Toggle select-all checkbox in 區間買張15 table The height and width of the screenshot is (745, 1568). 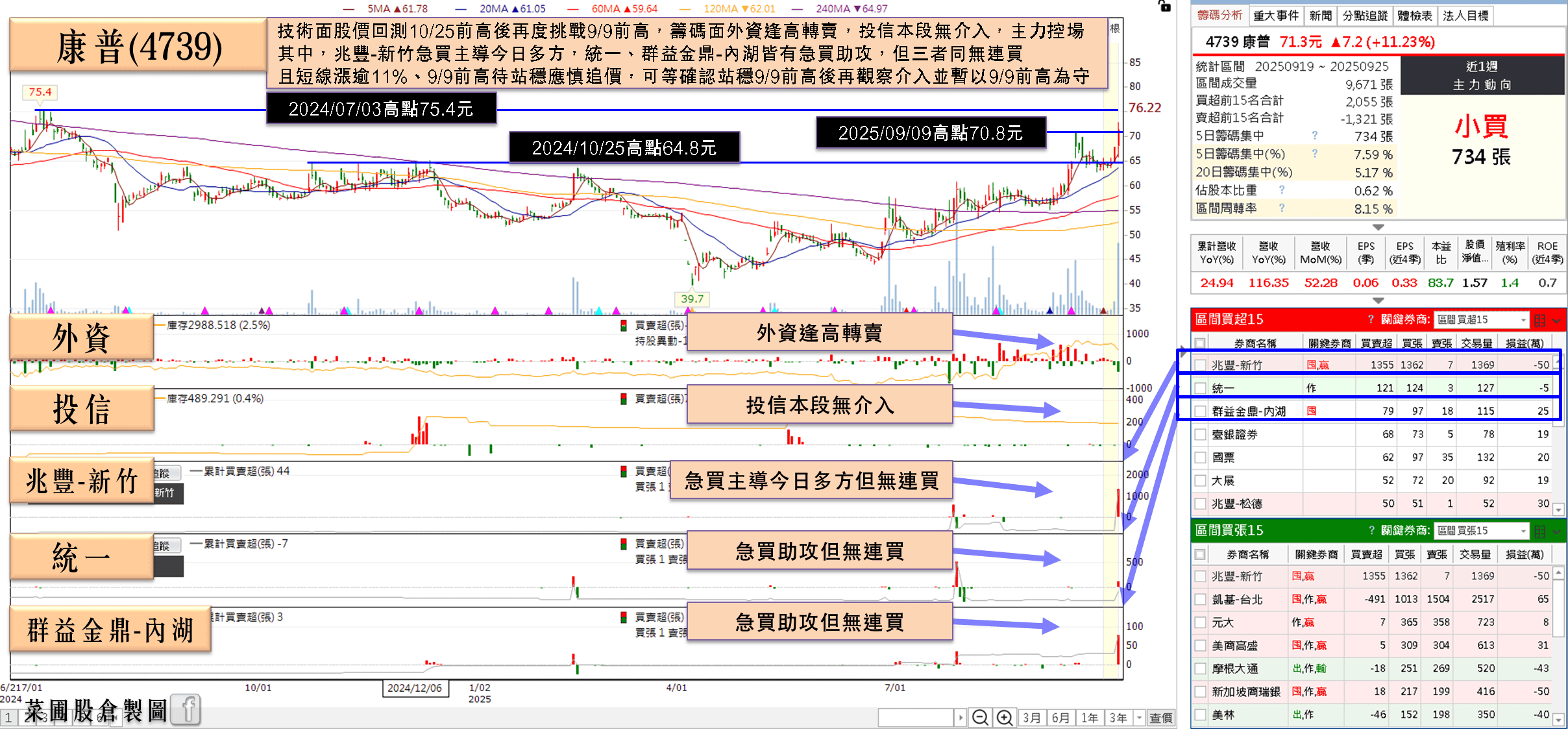(x=1200, y=554)
